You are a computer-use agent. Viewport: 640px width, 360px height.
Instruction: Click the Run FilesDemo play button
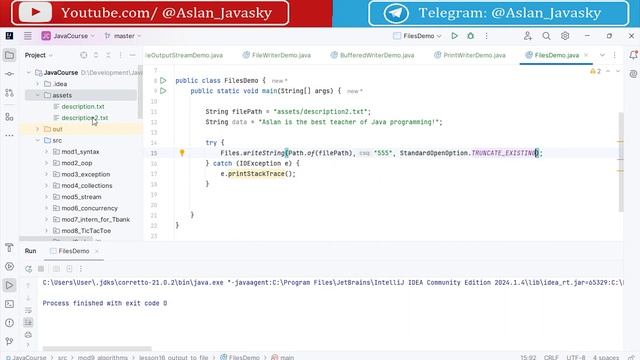click(x=454, y=36)
